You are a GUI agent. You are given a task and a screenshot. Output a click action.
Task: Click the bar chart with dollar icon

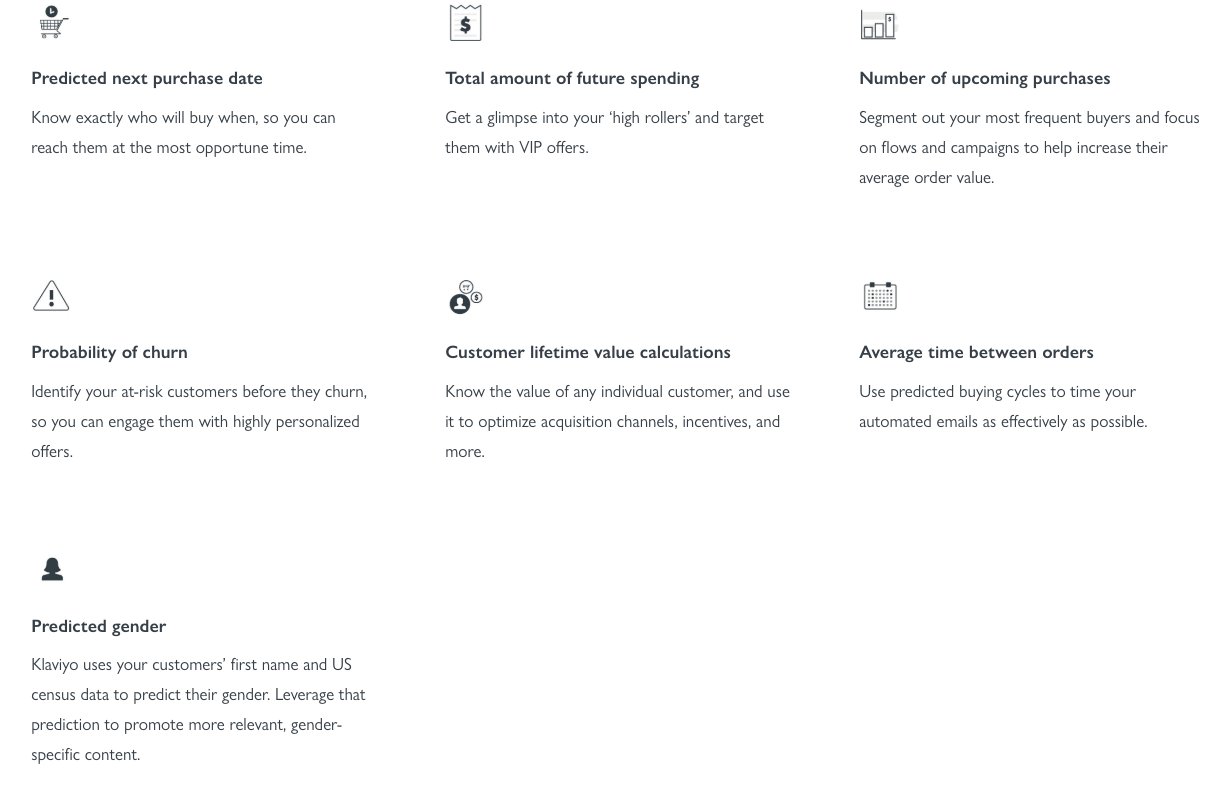[879, 24]
